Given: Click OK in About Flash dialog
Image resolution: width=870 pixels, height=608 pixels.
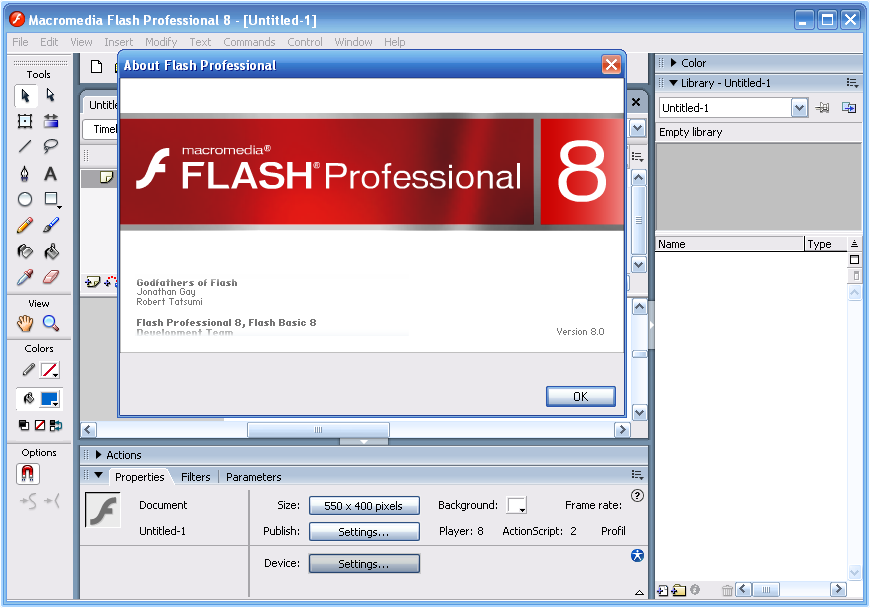Looking at the screenshot, I should [x=581, y=397].
